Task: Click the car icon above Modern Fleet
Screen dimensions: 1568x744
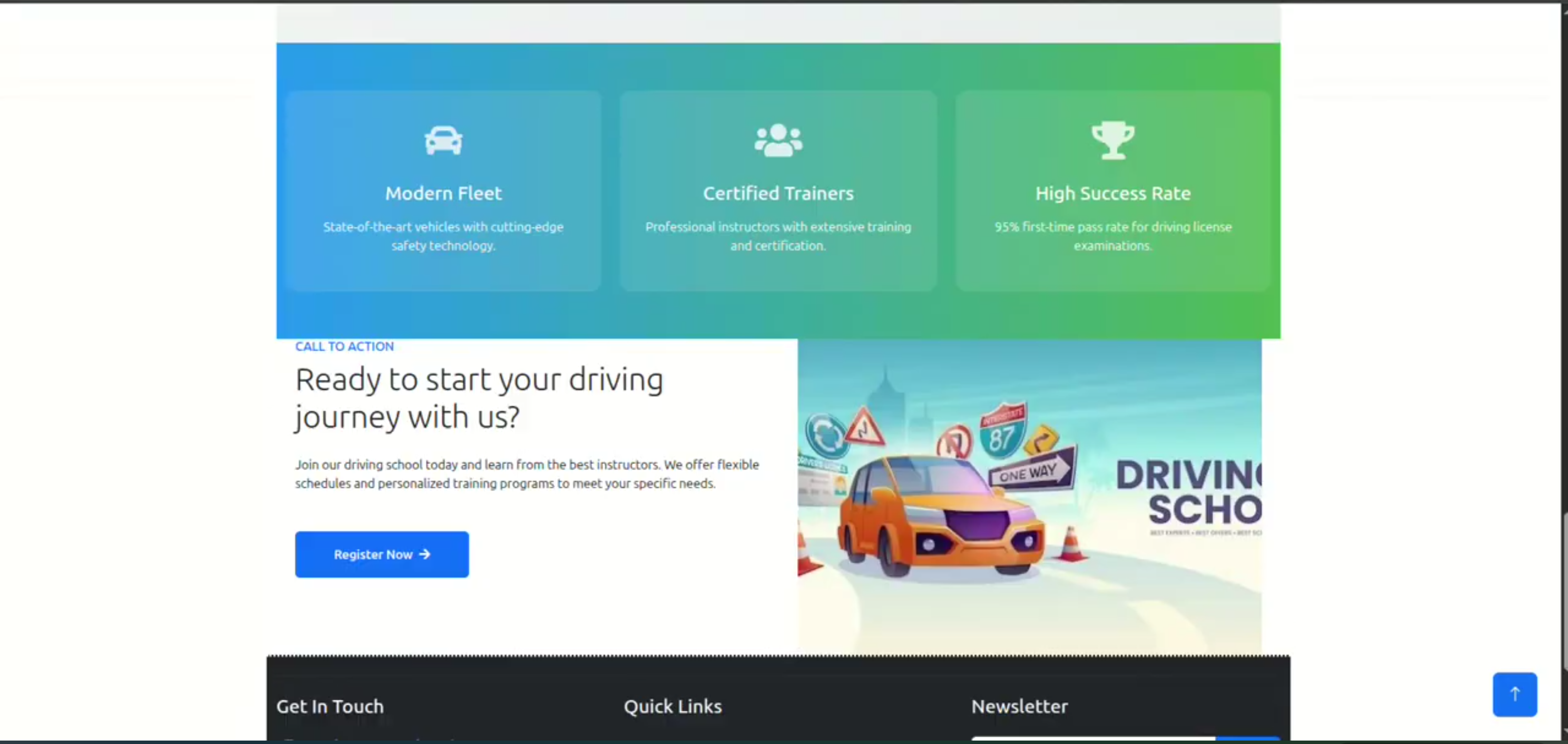Action: 443,141
